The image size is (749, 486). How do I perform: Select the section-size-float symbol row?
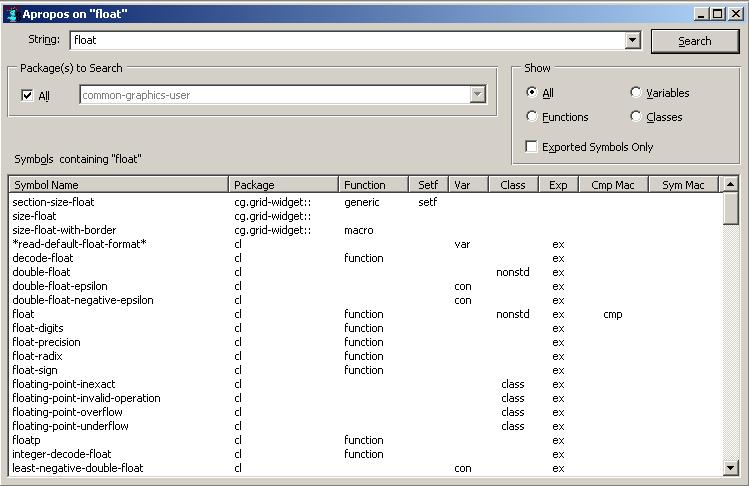tap(53, 202)
